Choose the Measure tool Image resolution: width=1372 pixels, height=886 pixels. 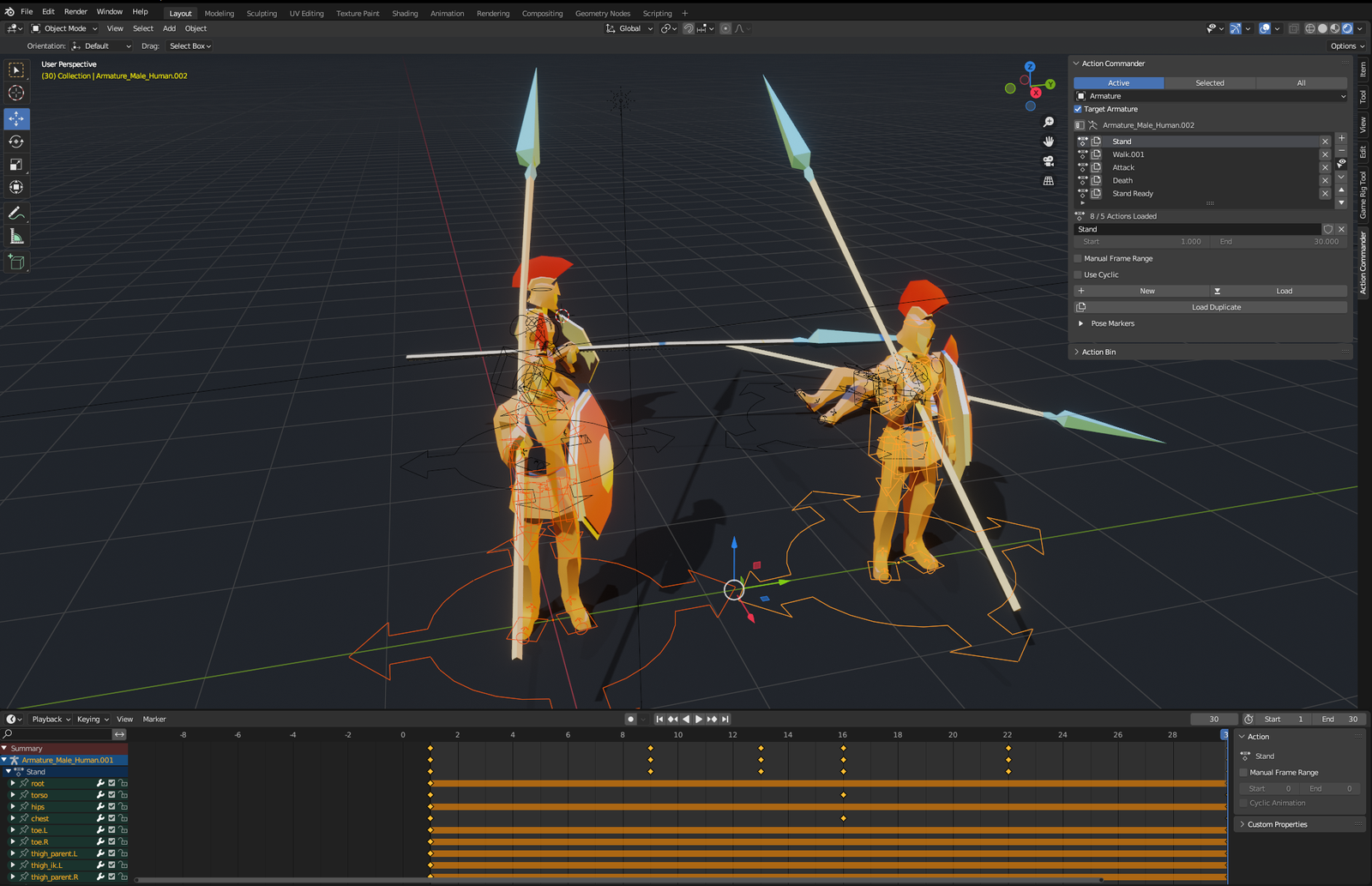pos(16,237)
